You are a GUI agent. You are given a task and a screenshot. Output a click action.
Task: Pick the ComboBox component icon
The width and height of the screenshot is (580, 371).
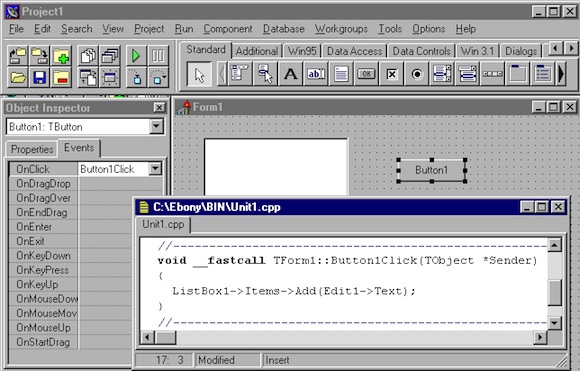pos(468,74)
